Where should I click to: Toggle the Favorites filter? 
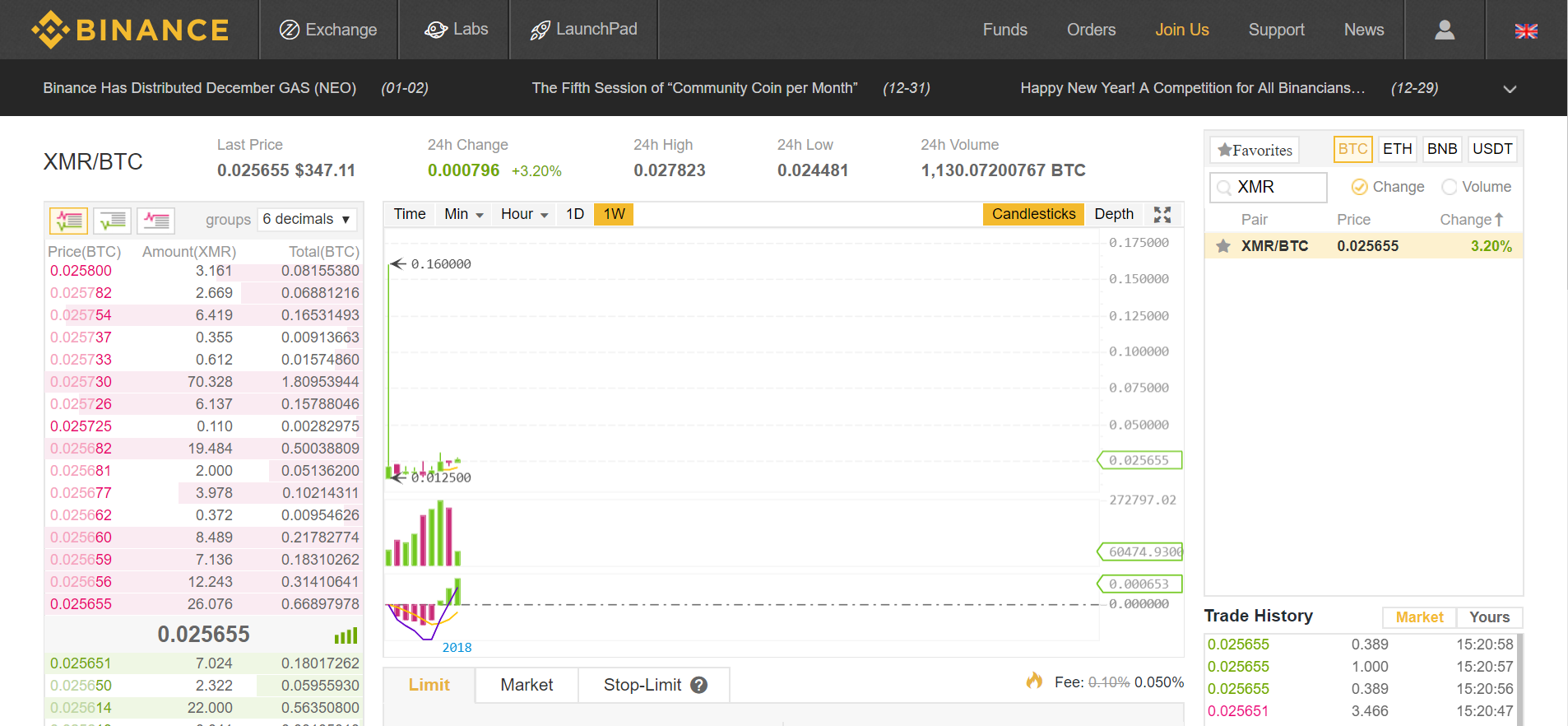click(1255, 150)
